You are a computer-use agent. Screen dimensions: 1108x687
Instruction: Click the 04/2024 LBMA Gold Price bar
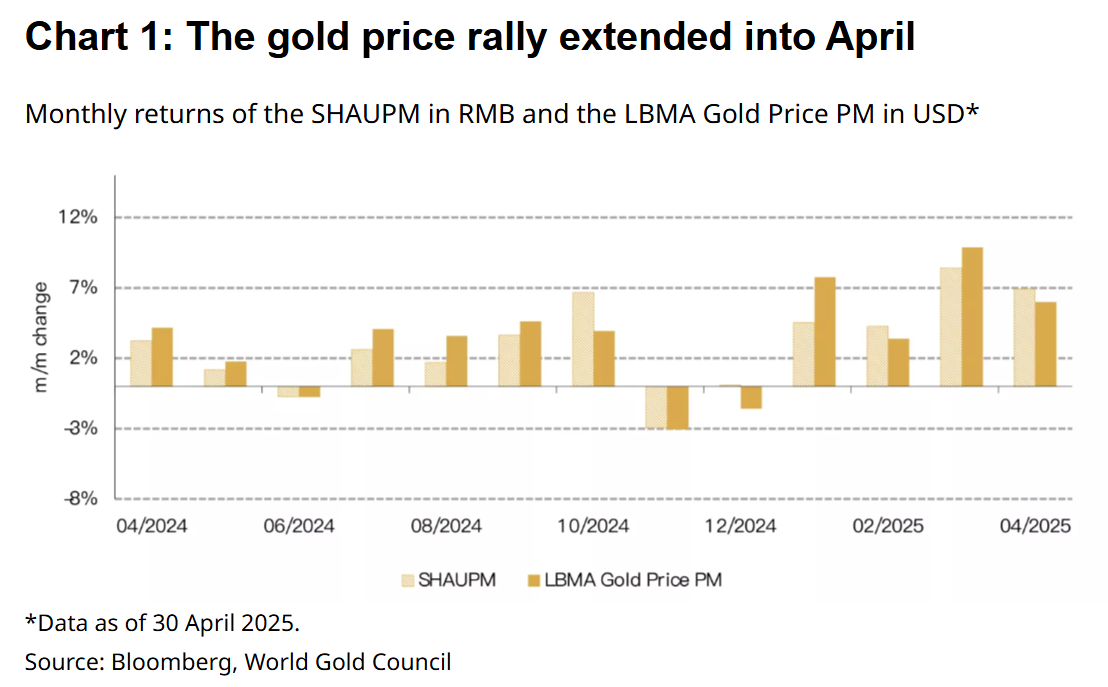pyautogui.click(x=163, y=357)
